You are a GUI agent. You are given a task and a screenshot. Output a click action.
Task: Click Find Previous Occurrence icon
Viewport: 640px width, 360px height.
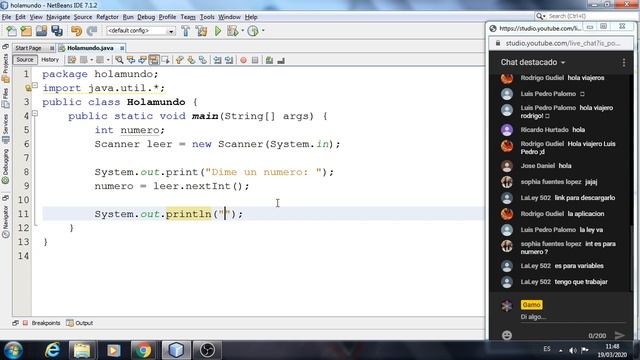[131, 60]
